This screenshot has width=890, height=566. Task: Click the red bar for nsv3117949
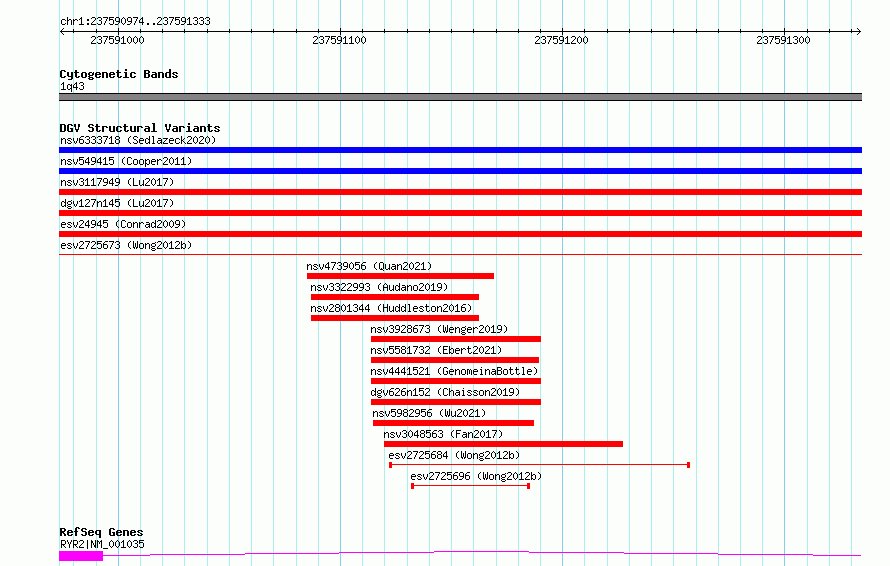coord(460,192)
